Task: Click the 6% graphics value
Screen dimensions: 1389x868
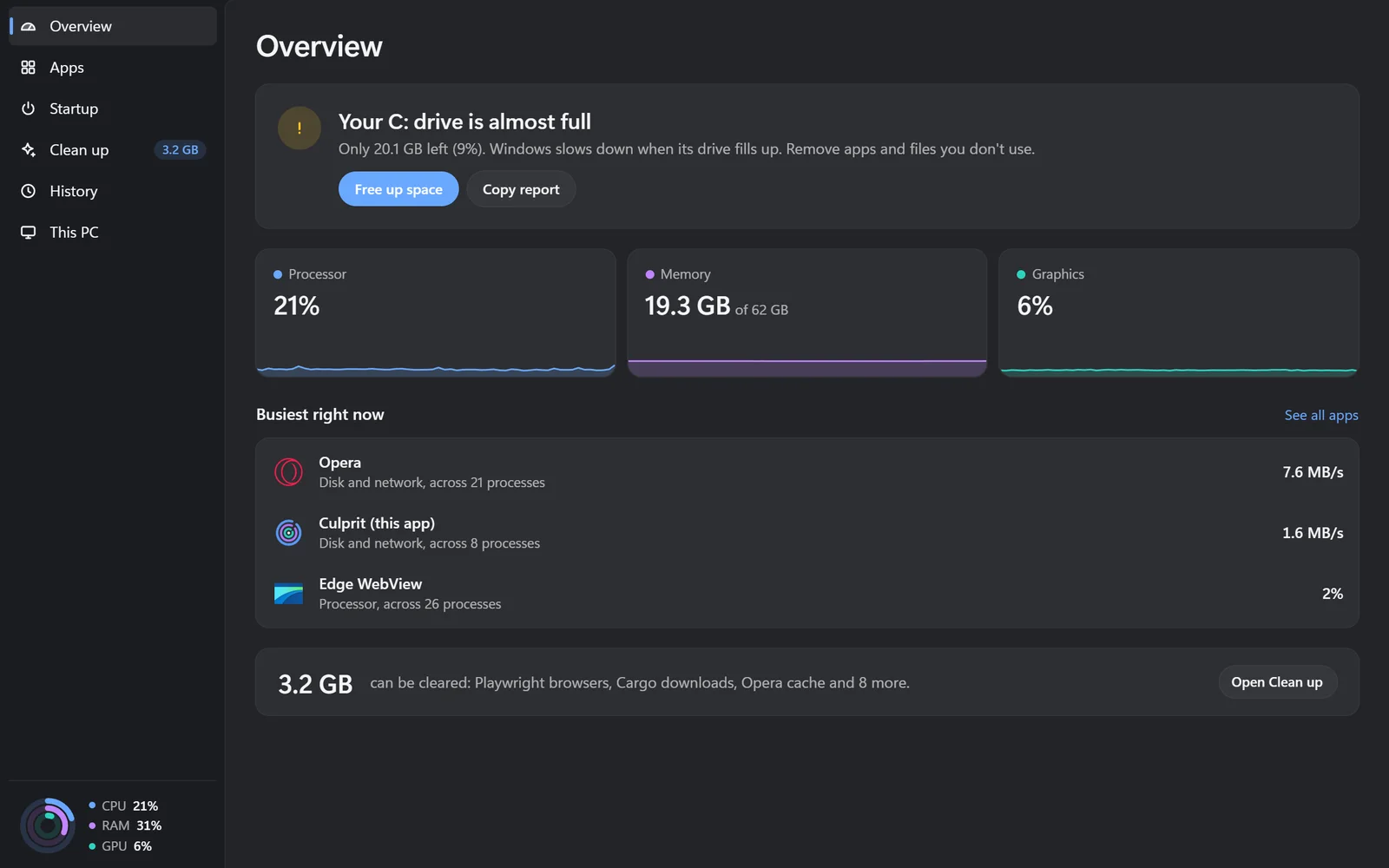Action: click(1035, 306)
